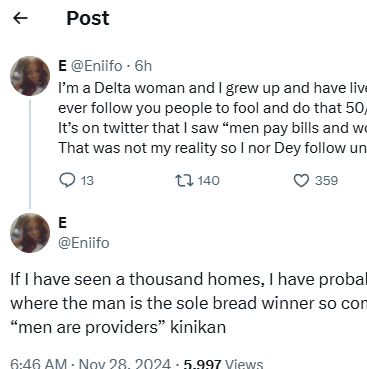Open the parent tweet "I'm a Delta woman"
The height and width of the screenshot is (369, 367).
click(x=213, y=118)
